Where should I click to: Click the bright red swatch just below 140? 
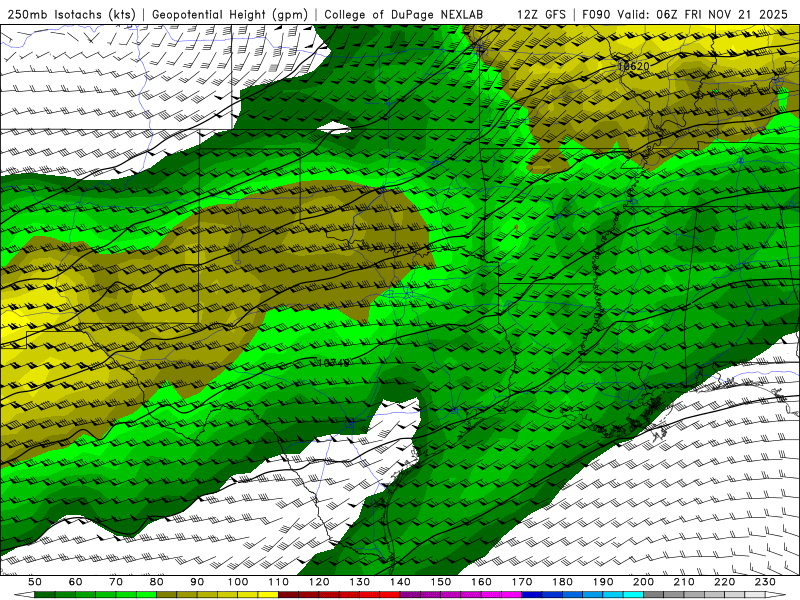point(390,595)
